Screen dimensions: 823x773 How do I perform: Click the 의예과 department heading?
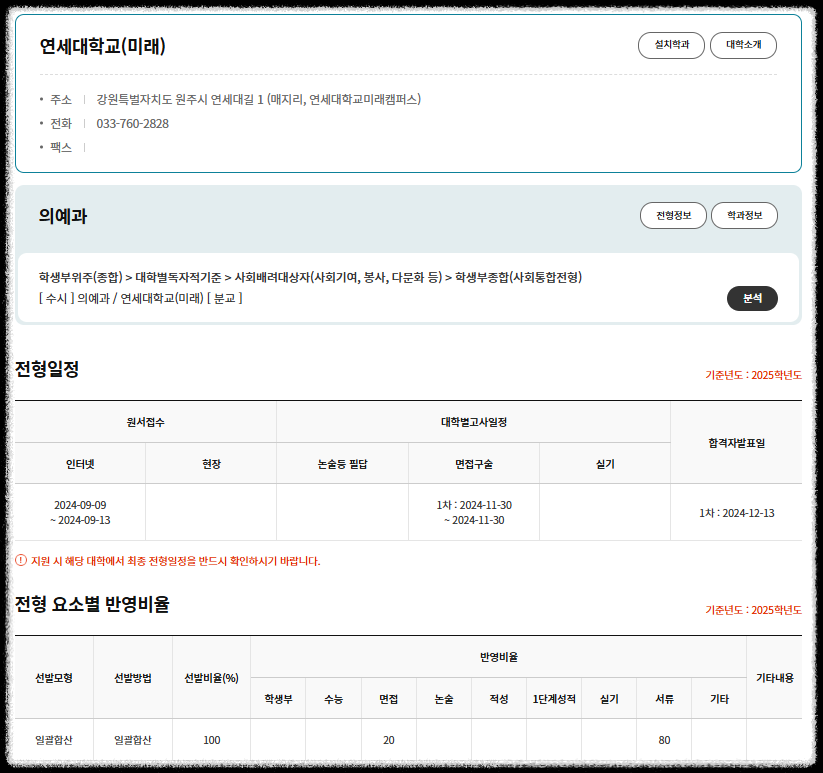point(62,216)
